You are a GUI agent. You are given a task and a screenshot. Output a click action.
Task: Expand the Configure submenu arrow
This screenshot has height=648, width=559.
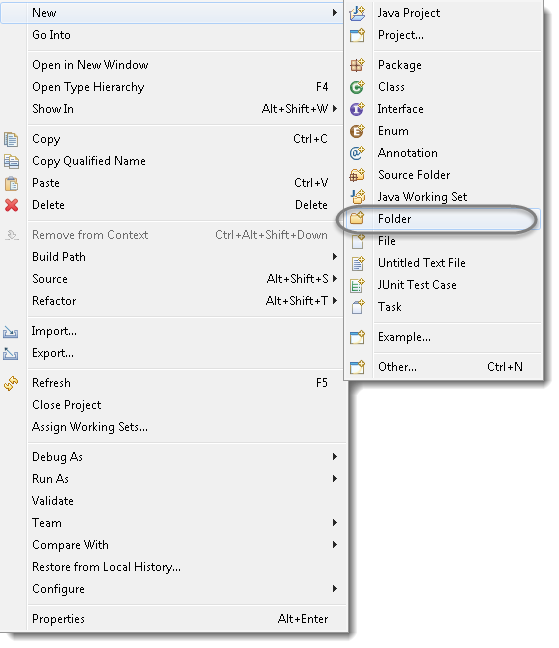tap(335, 588)
